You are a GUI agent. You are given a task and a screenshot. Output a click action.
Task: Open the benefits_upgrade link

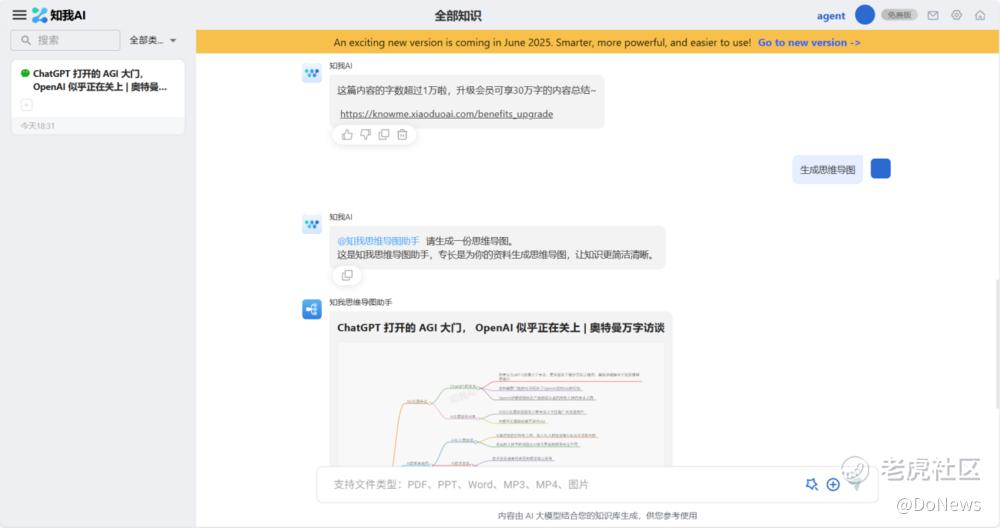[x=446, y=114]
